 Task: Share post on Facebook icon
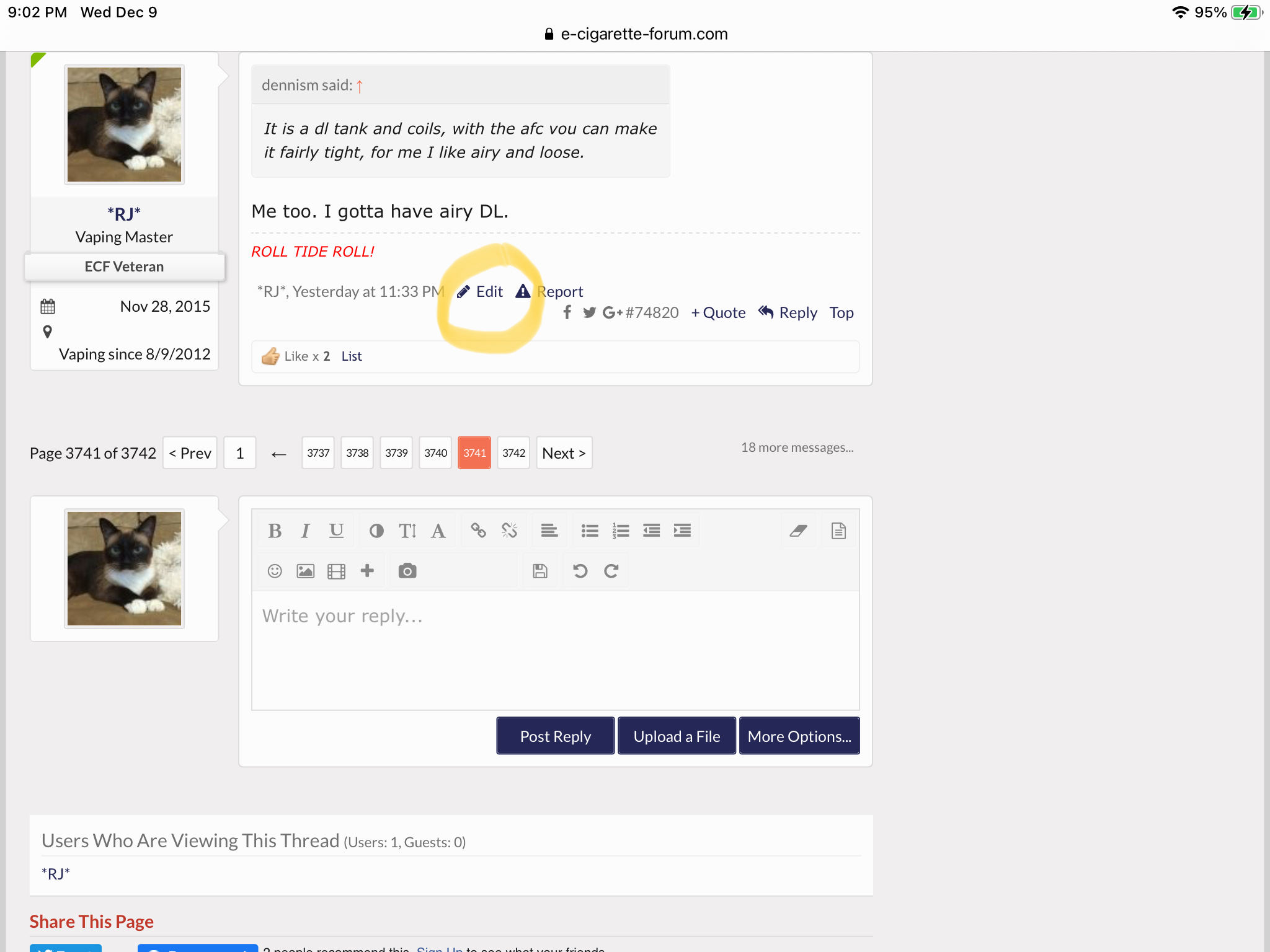tap(567, 312)
